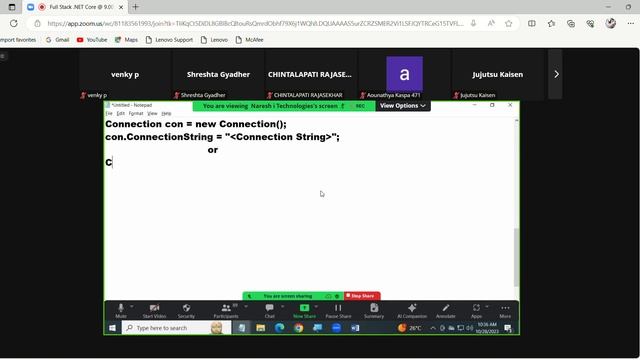
Task: Switch to the Full Stack .NET Core tab
Action: click(76, 7)
